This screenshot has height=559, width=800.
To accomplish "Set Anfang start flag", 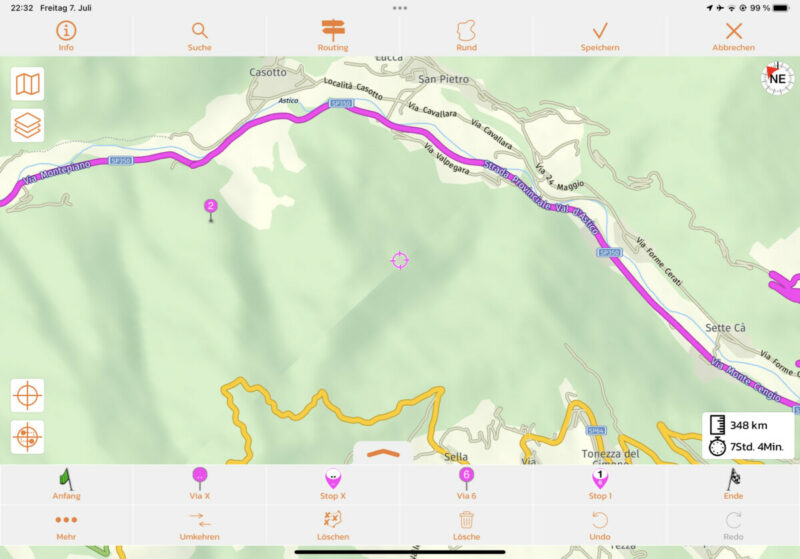I will 66,484.
